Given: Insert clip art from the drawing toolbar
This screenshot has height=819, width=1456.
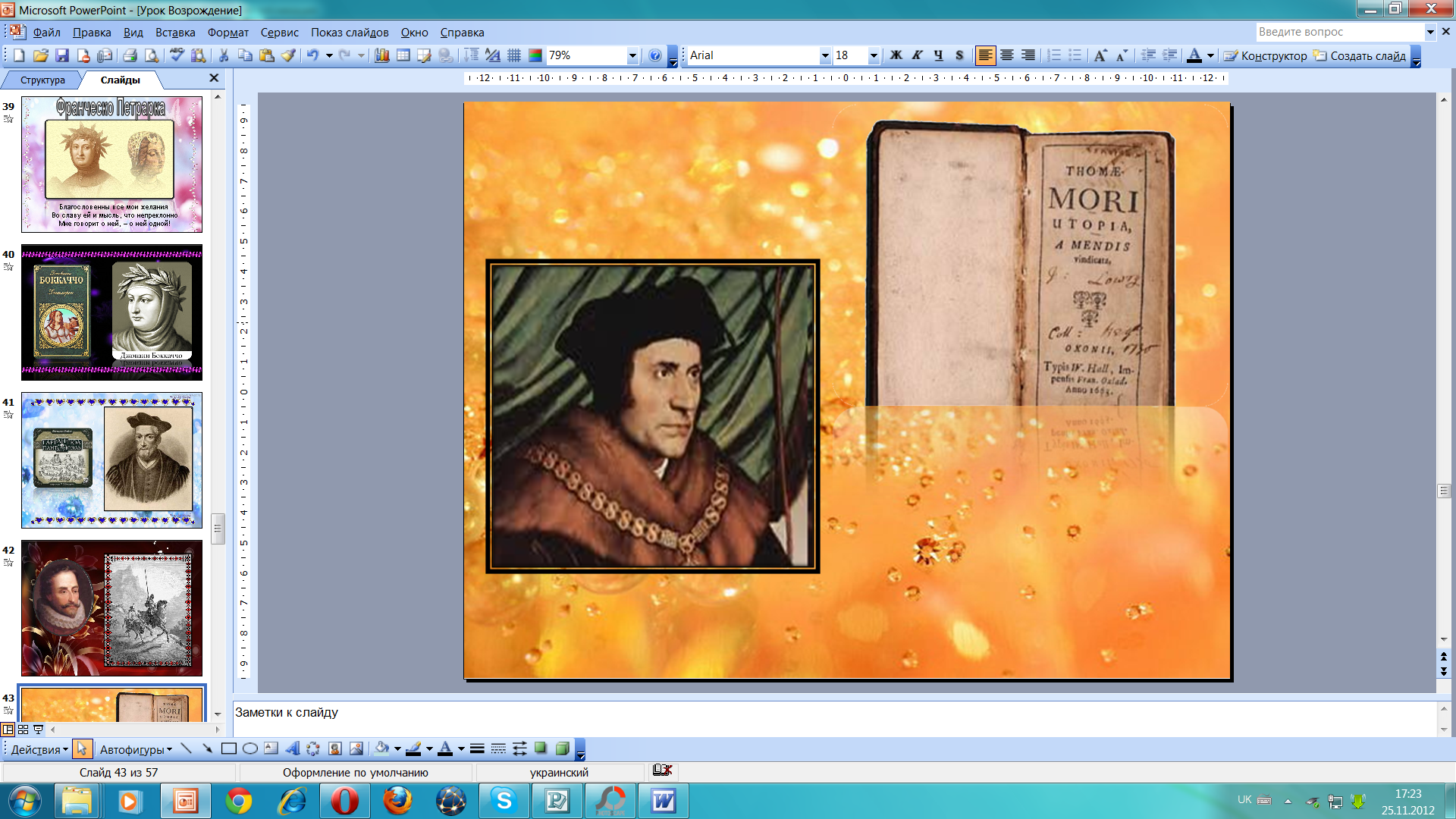Looking at the screenshot, I should pyautogui.click(x=334, y=749).
